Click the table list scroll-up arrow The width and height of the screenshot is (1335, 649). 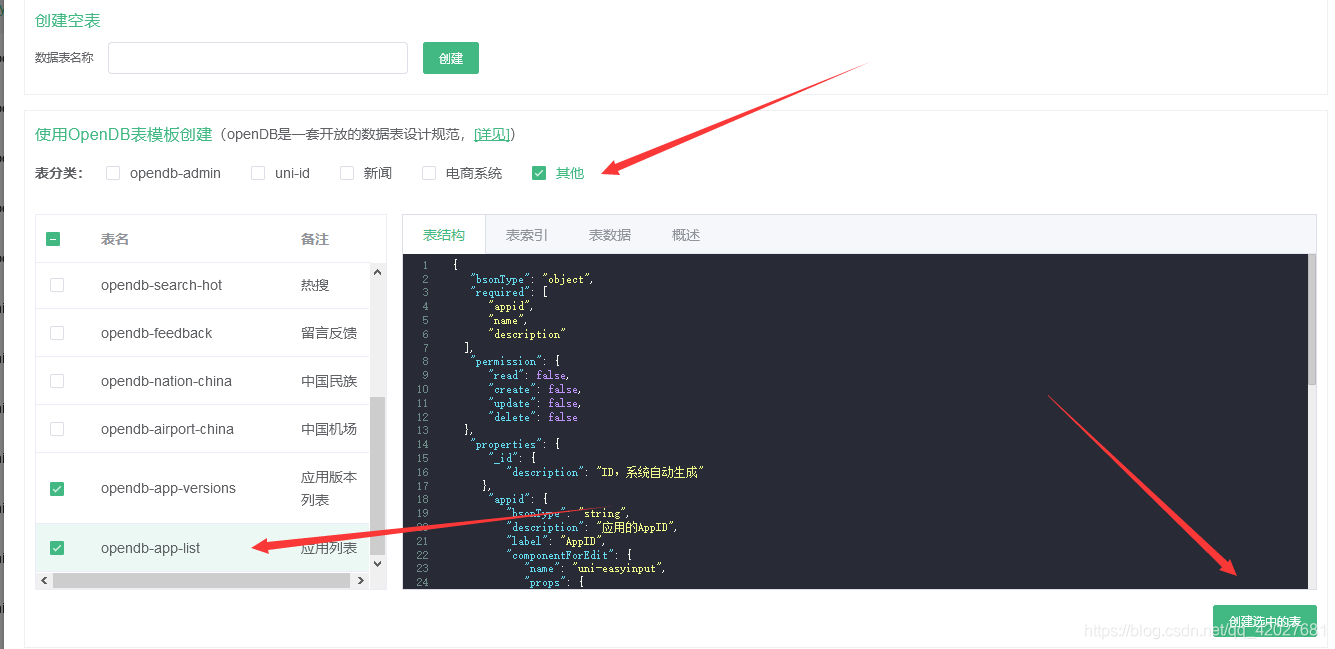click(x=377, y=272)
